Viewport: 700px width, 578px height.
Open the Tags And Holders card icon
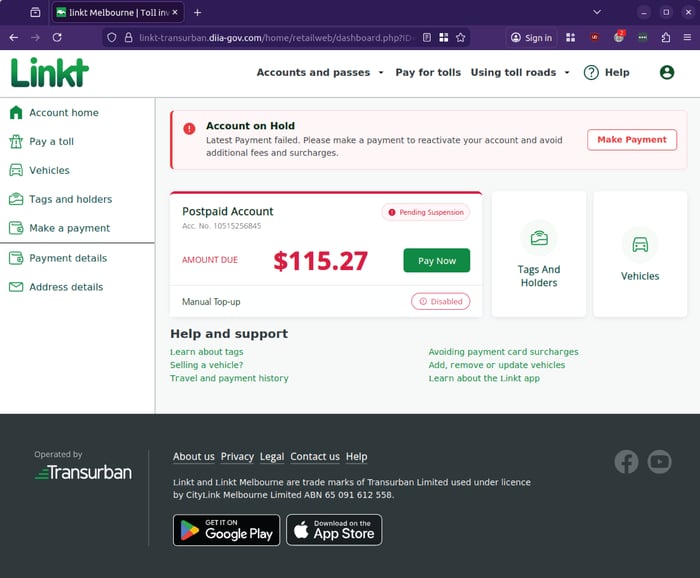point(539,238)
